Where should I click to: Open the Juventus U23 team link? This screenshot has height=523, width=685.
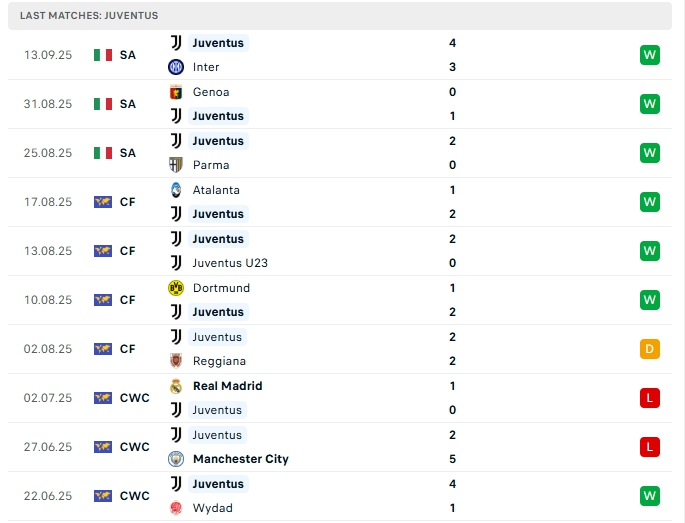point(230,263)
